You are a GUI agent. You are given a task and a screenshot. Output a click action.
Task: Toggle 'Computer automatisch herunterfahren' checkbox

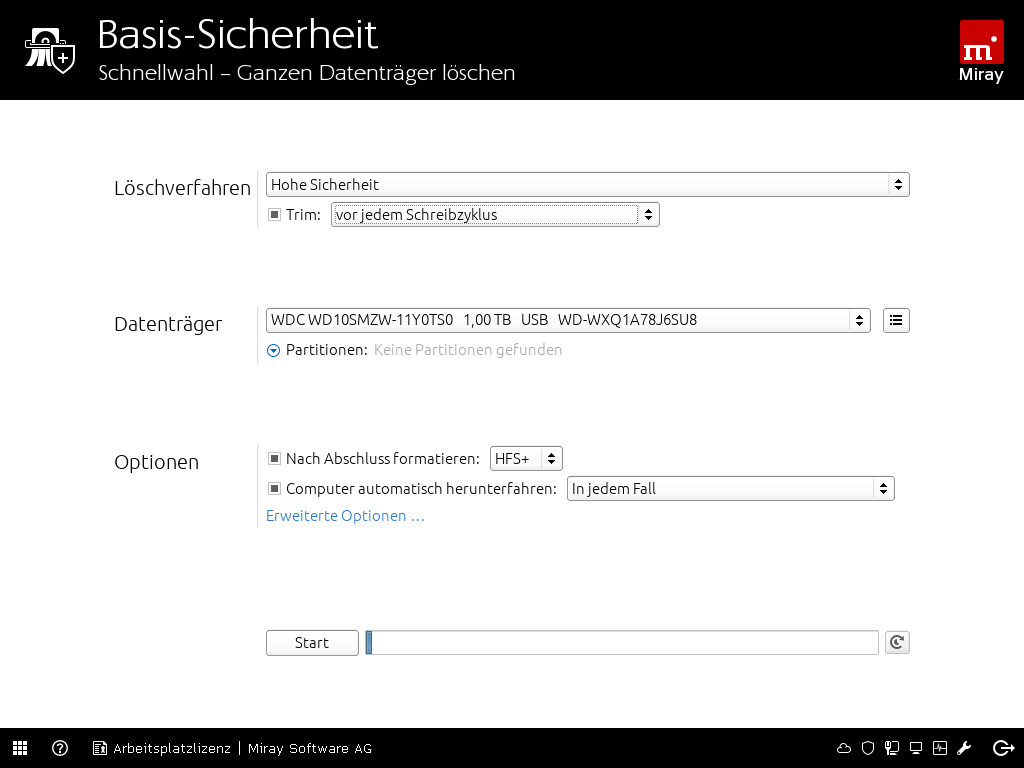pyautogui.click(x=275, y=489)
